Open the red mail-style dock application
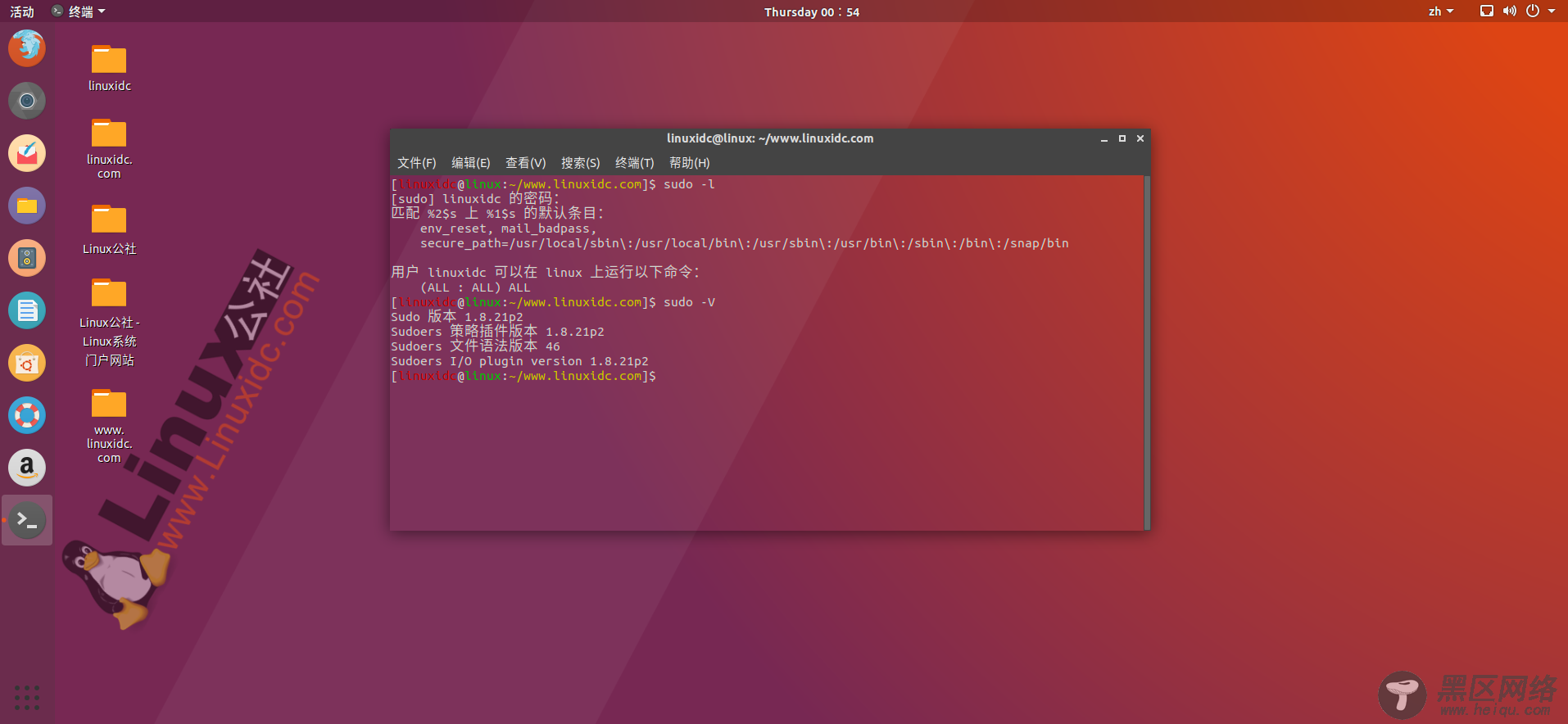The width and height of the screenshot is (1568, 724). pyautogui.click(x=27, y=153)
